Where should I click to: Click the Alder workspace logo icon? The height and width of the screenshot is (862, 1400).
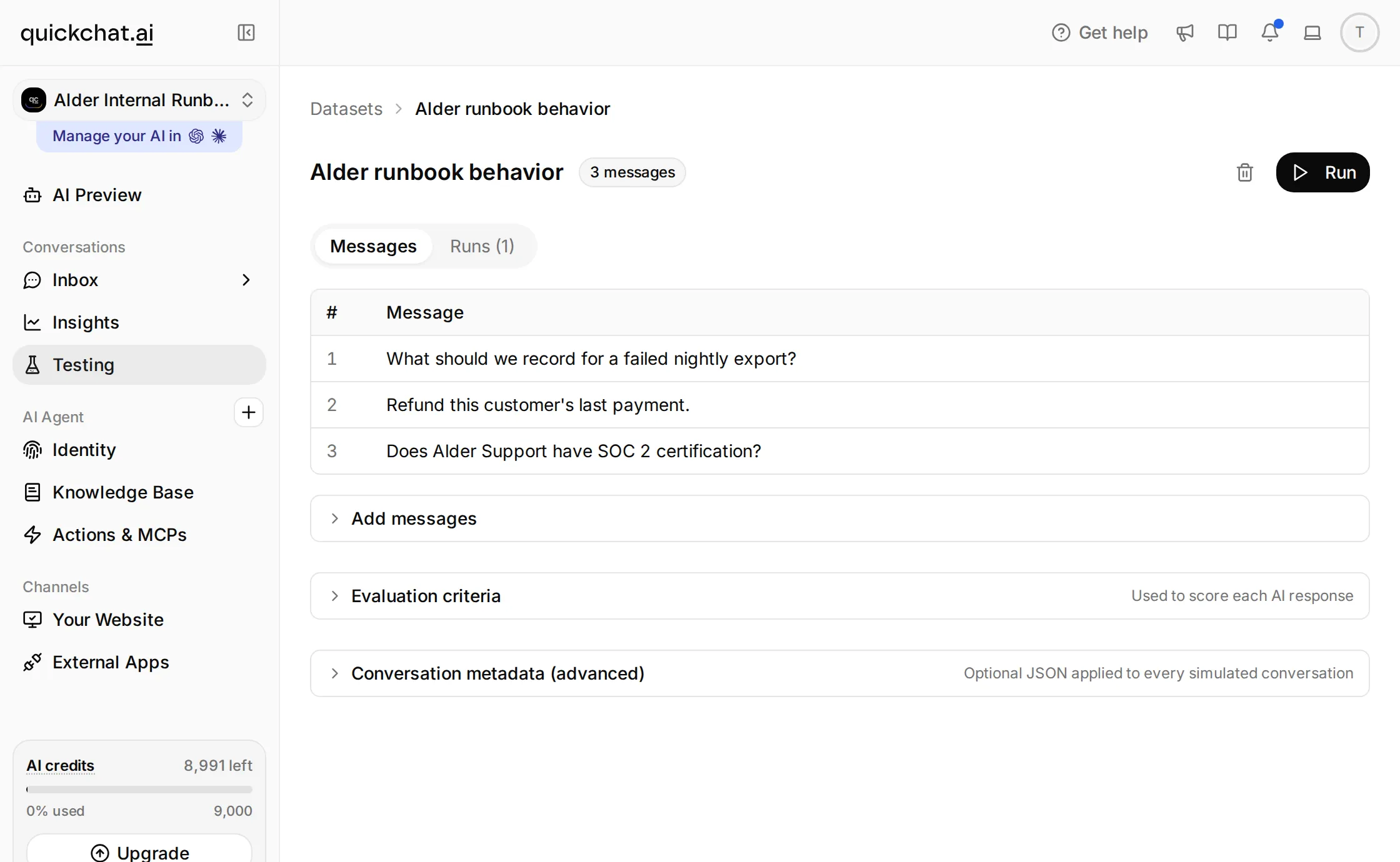[x=34, y=100]
